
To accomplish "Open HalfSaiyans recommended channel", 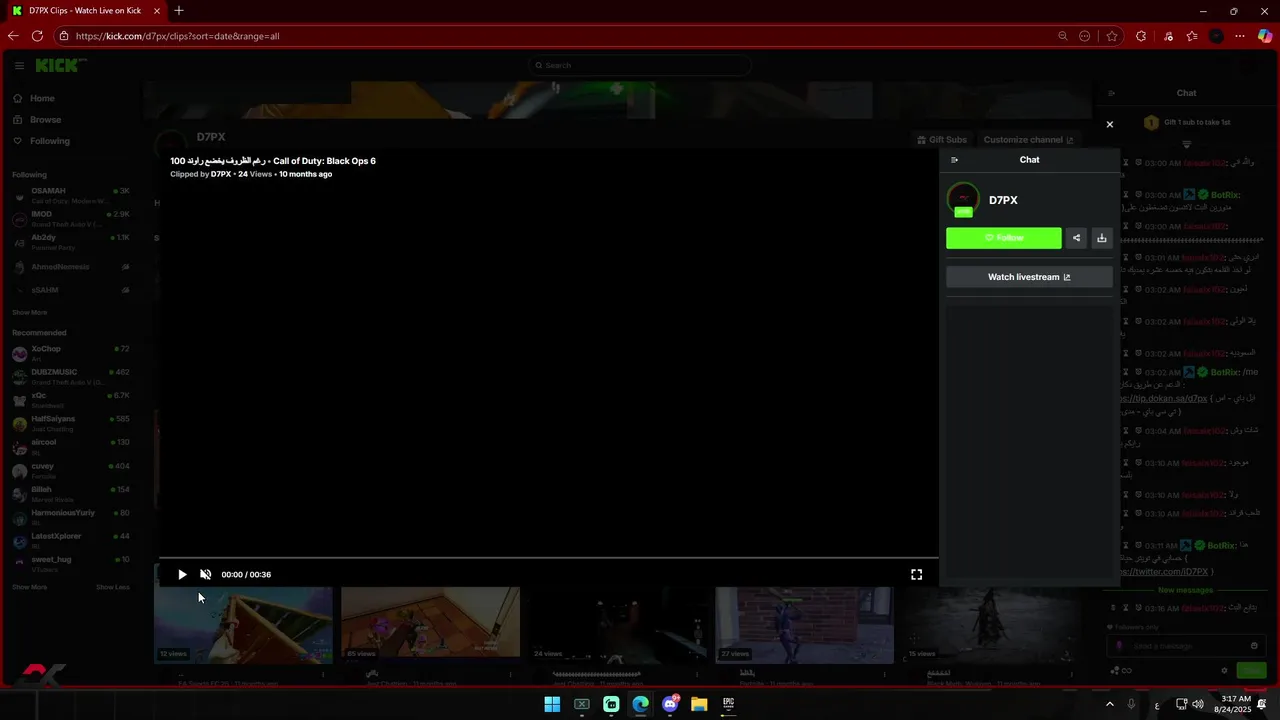I will (71, 423).
